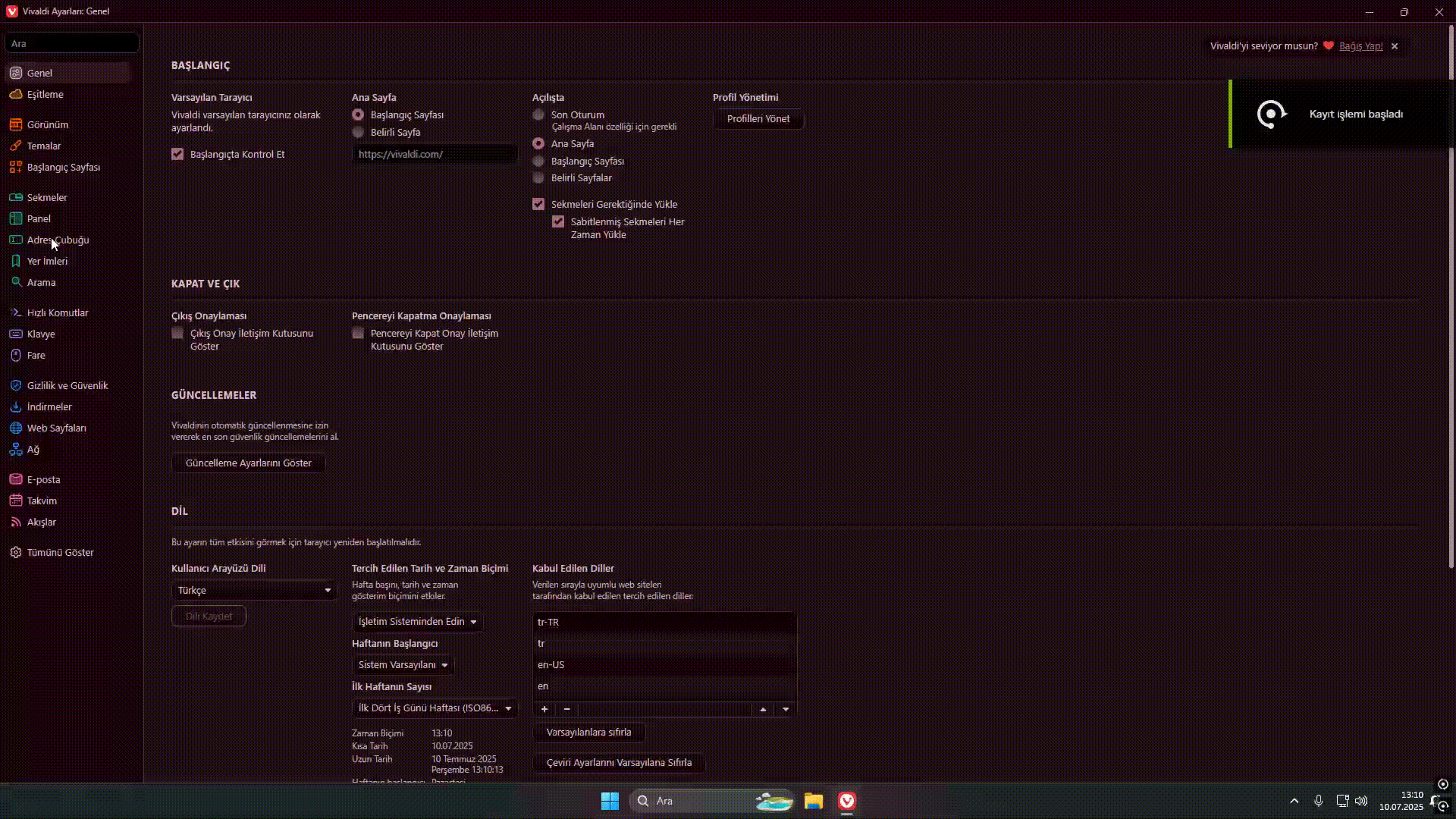This screenshot has width=1456, height=819.
Task: Open the Akışlar feed icon
Action: pyautogui.click(x=15, y=522)
